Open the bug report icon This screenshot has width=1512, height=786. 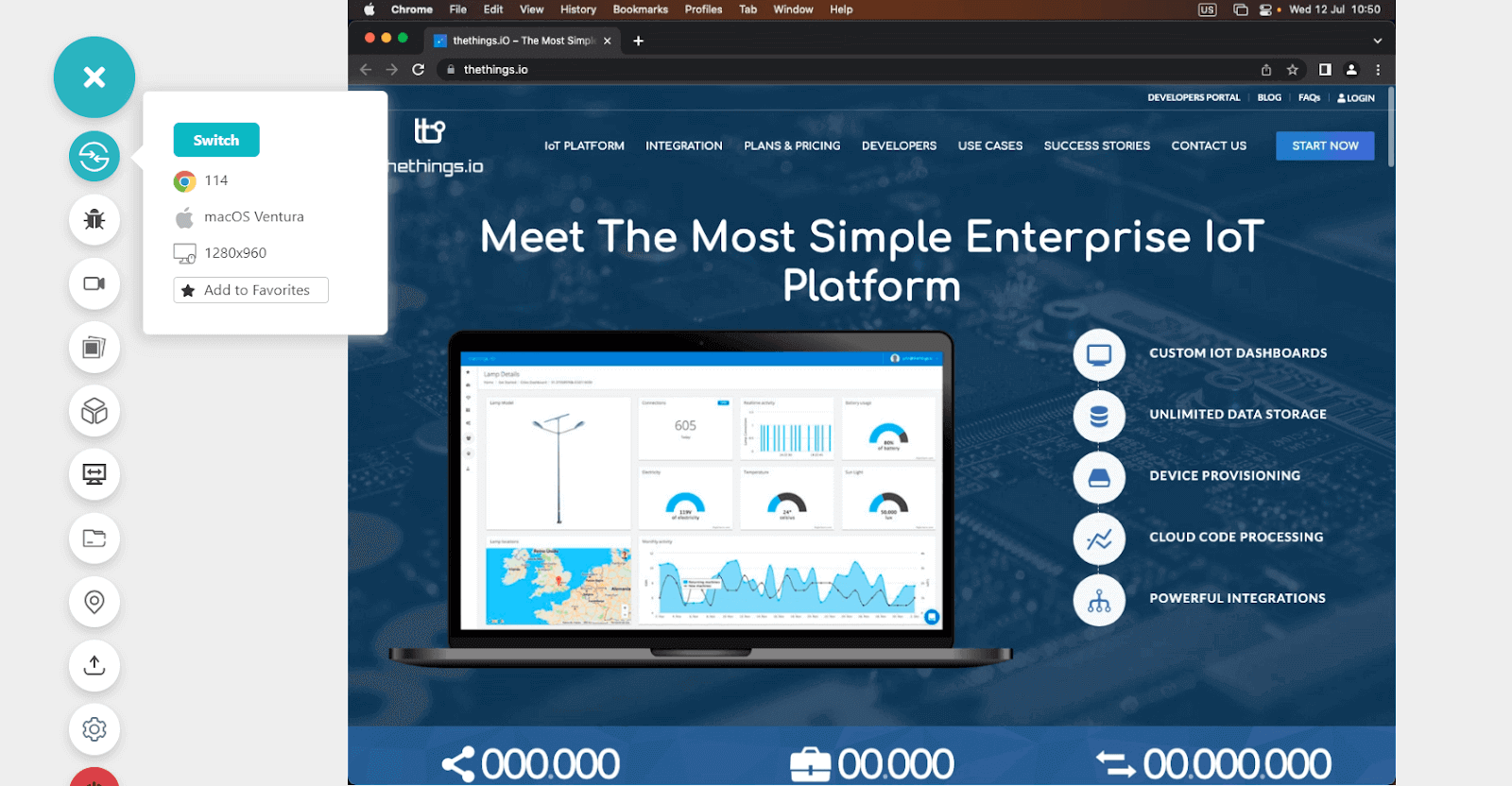point(94,220)
